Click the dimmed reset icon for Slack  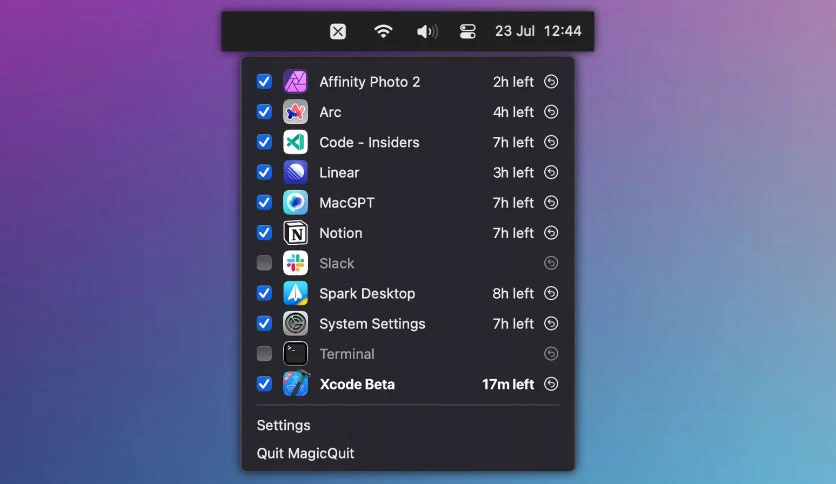point(551,263)
